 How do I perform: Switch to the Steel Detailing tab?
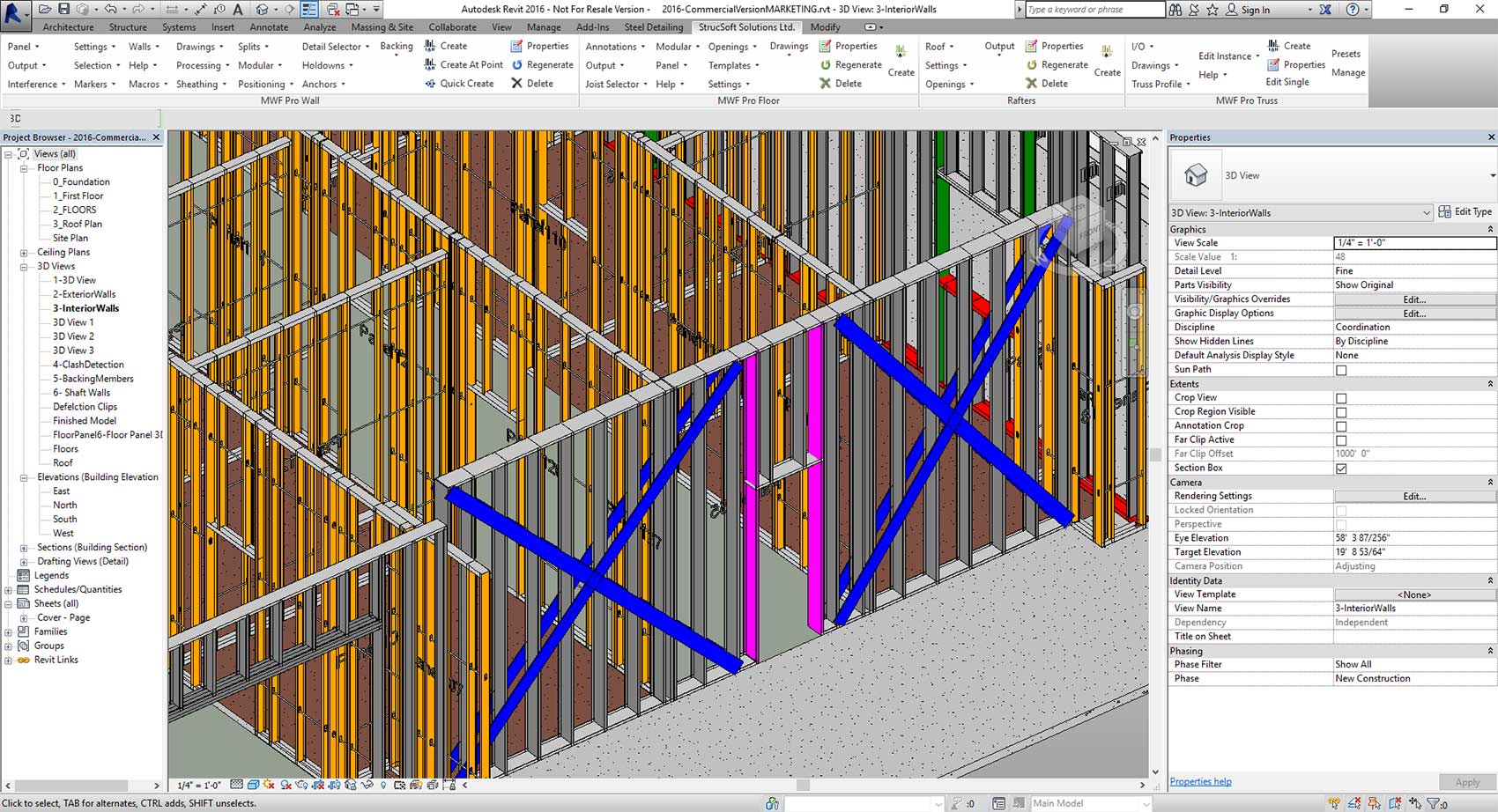point(653,27)
